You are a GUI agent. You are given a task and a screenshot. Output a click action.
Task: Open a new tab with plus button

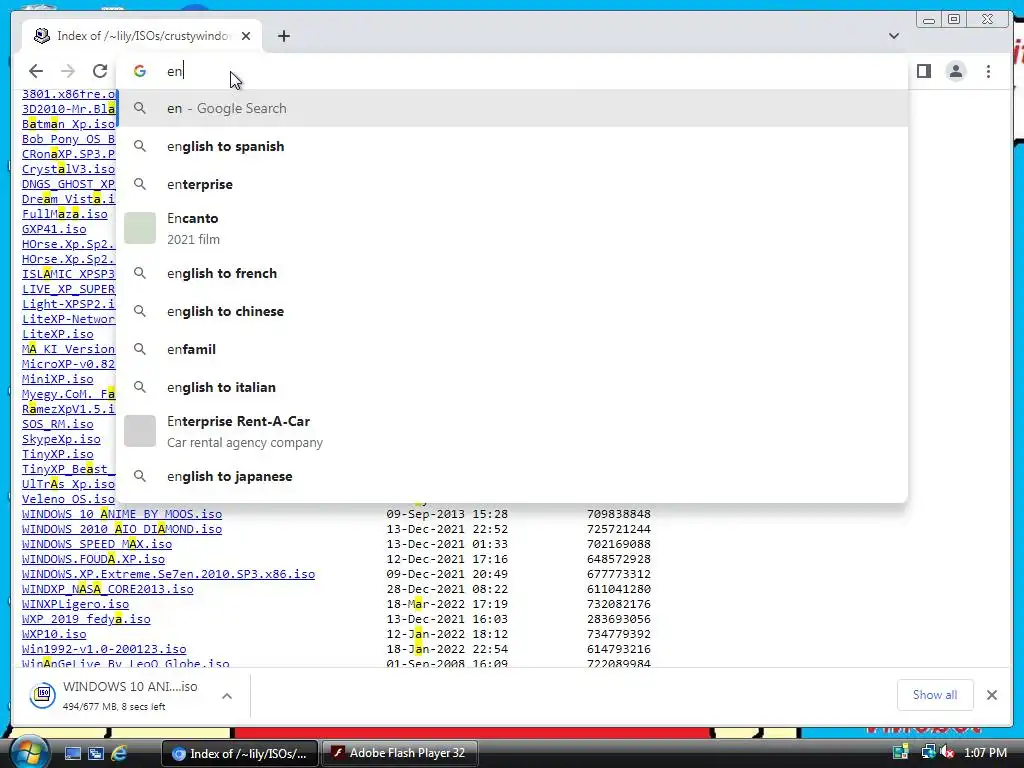point(283,36)
